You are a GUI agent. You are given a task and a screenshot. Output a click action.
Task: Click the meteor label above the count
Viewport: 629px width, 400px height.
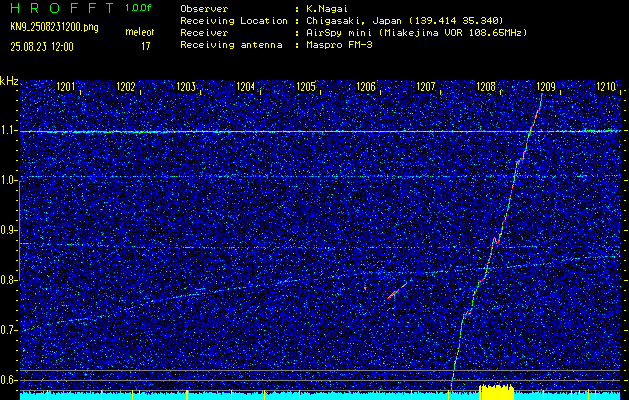(140, 32)
